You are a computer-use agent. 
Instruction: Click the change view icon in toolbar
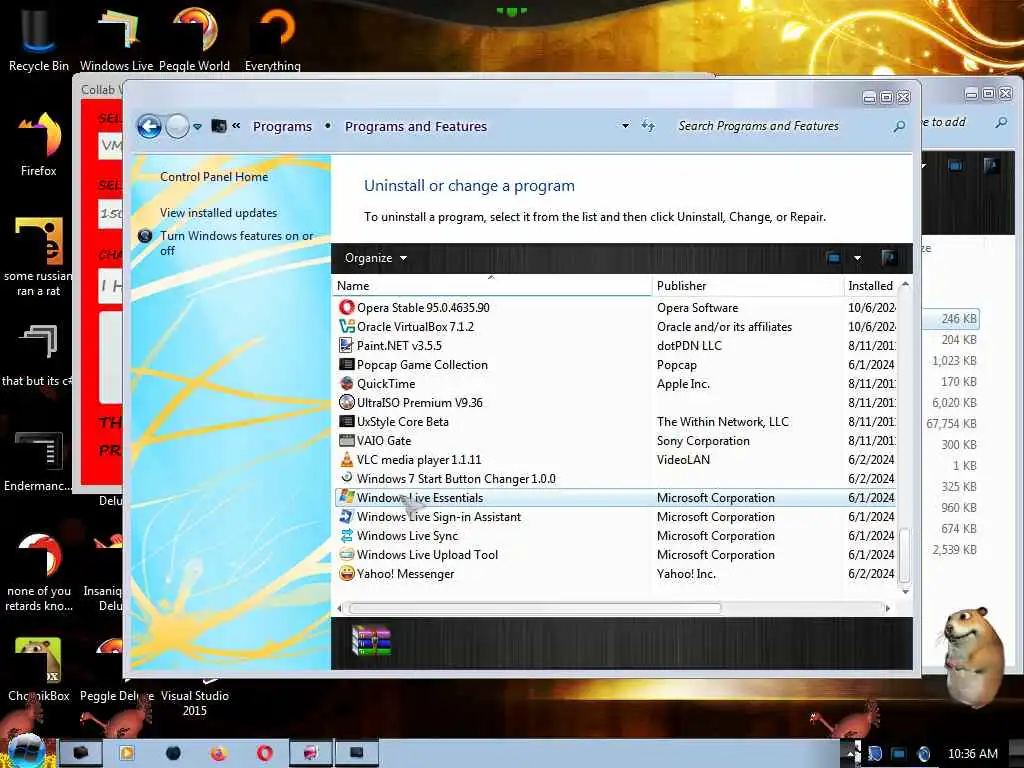pos(833,258)
